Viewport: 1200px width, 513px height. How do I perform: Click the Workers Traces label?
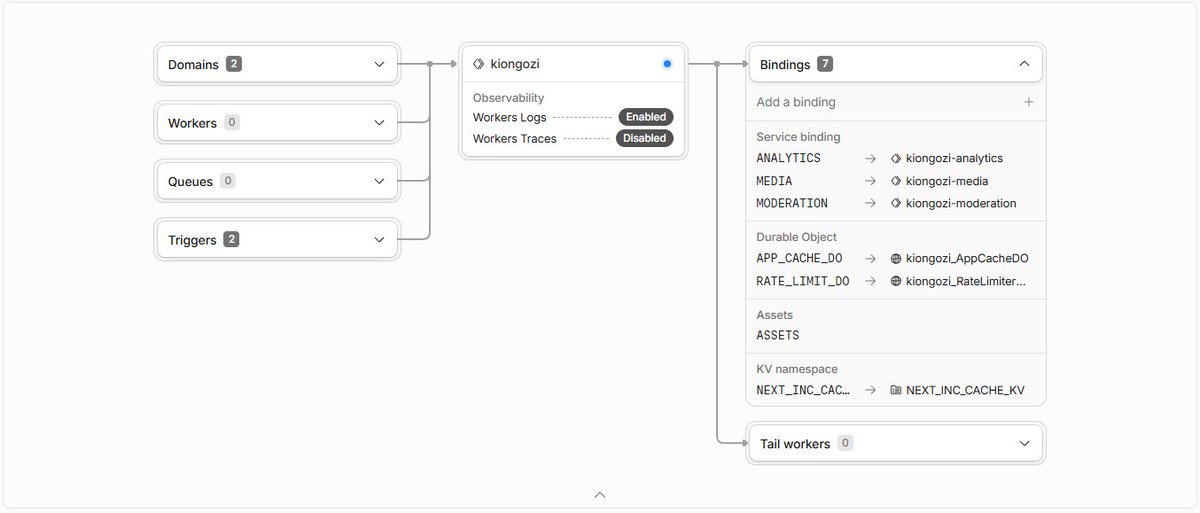(x=515, y=138)
